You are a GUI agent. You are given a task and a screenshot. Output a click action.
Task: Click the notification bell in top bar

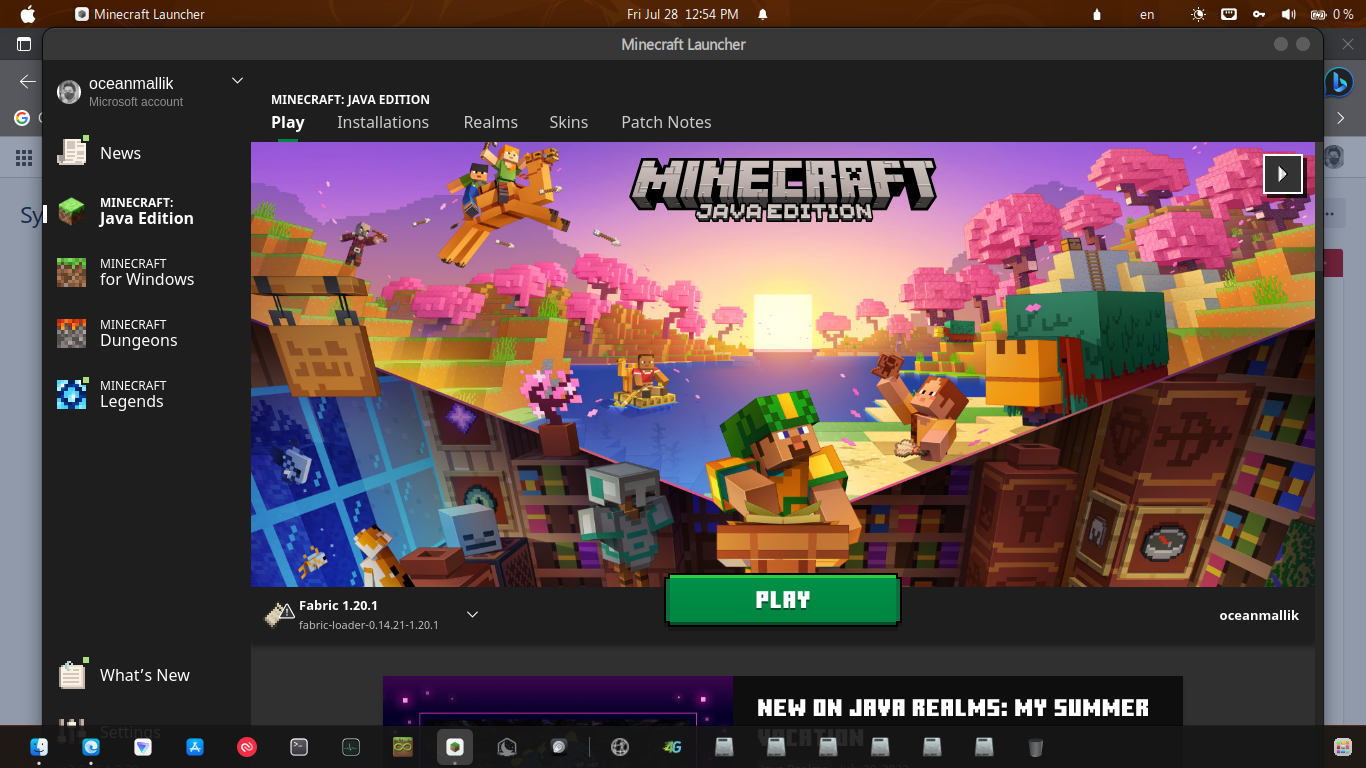(x=763, y=14)
